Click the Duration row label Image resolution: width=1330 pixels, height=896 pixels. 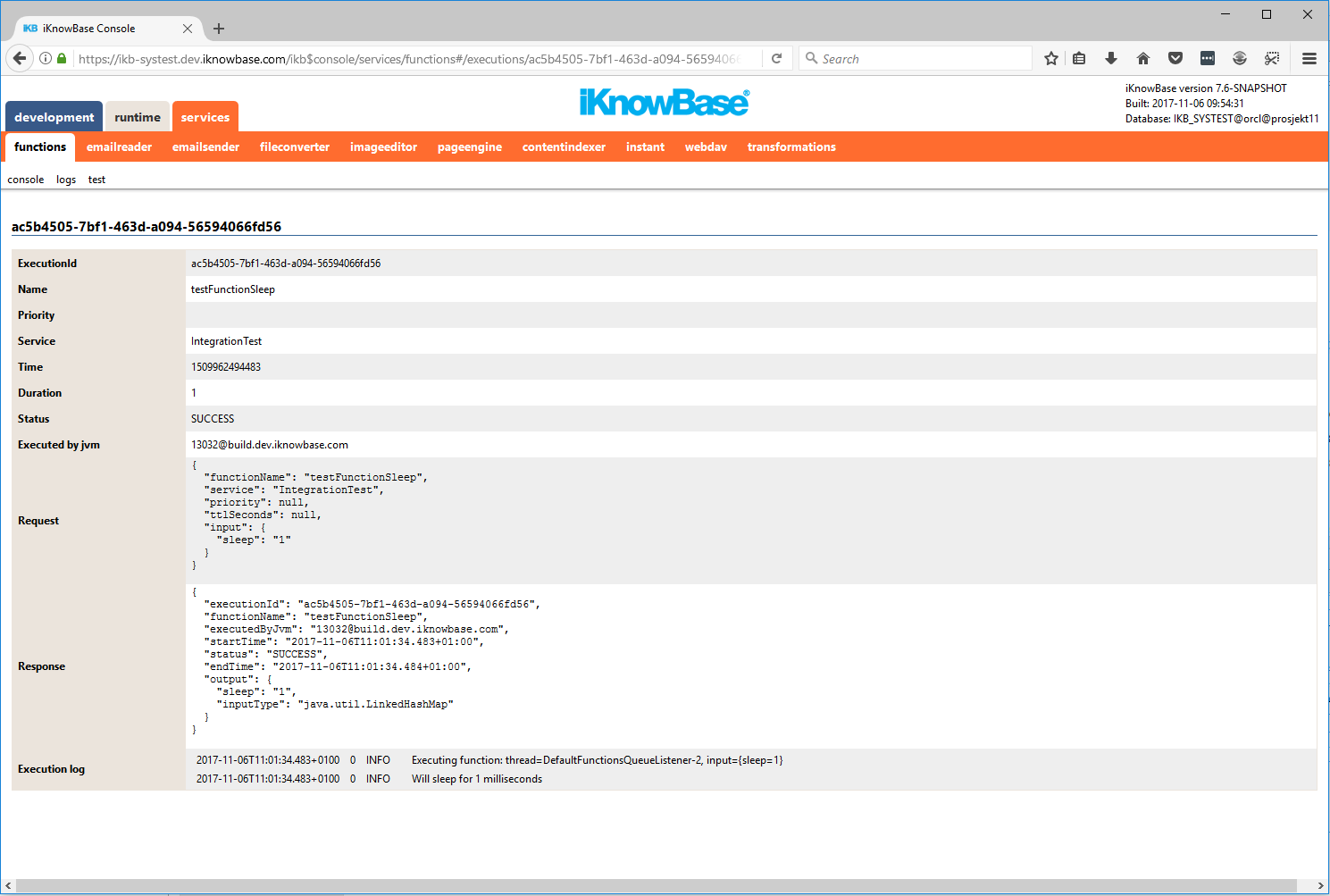39,393
